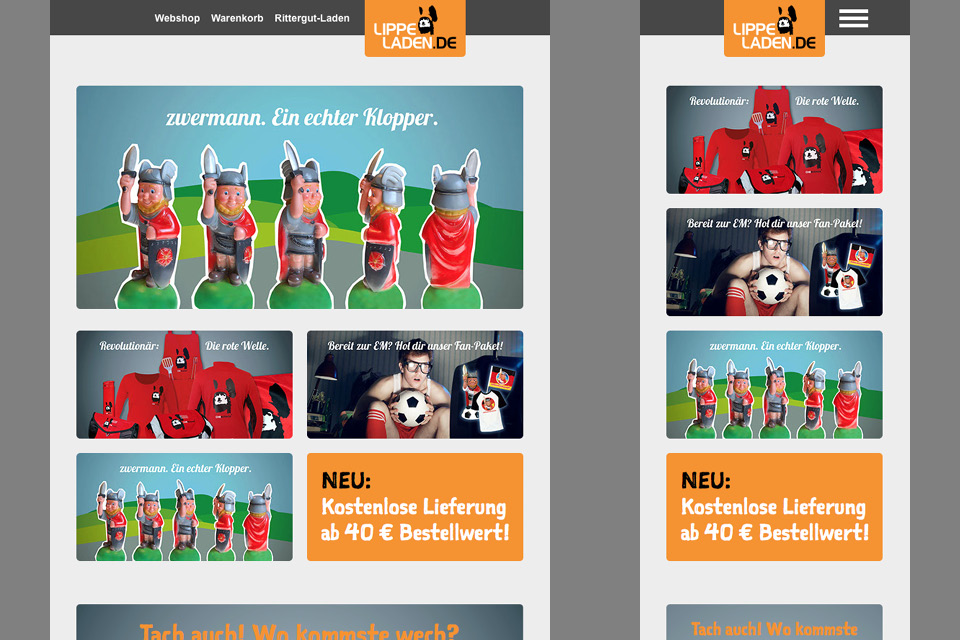Open the Webshop navigation link

pyautogui.click(x=177, y=18)
